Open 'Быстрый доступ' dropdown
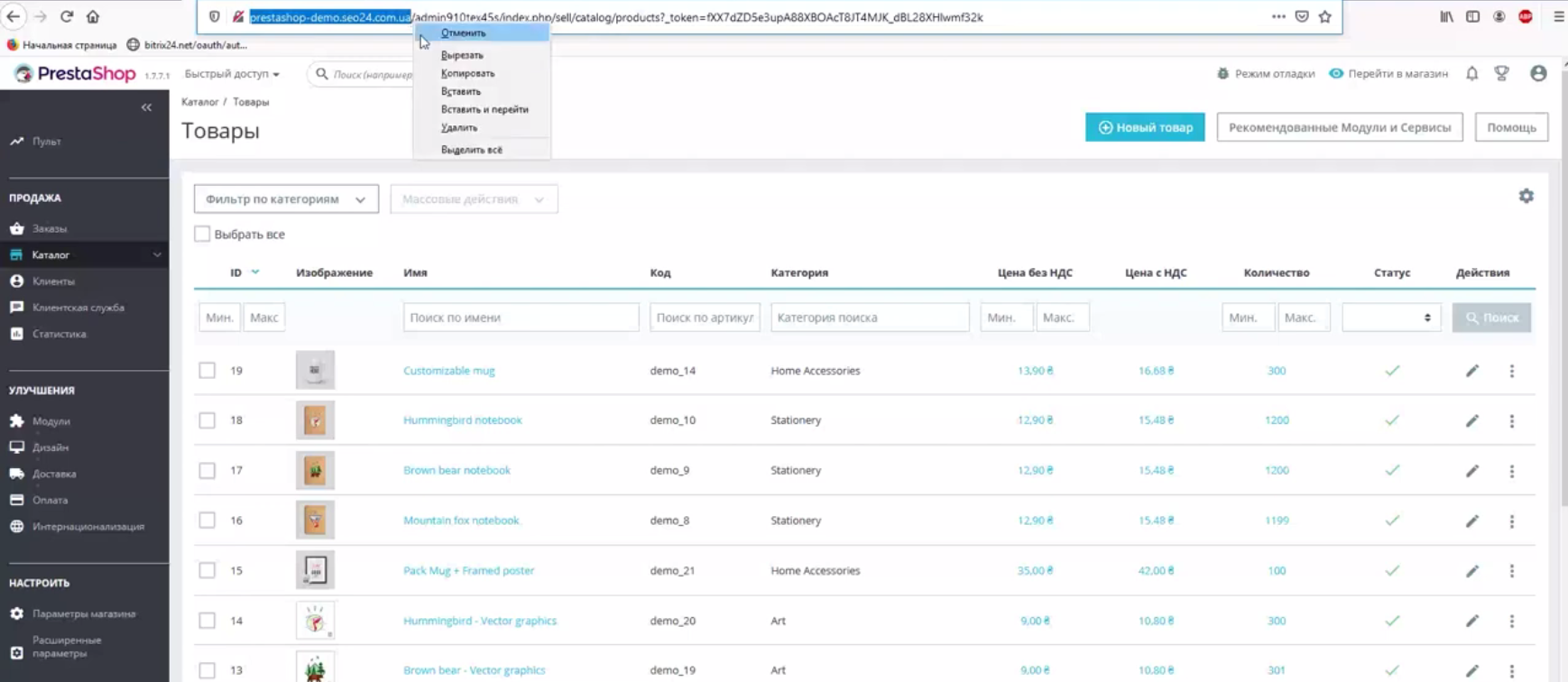 [232, 74]
